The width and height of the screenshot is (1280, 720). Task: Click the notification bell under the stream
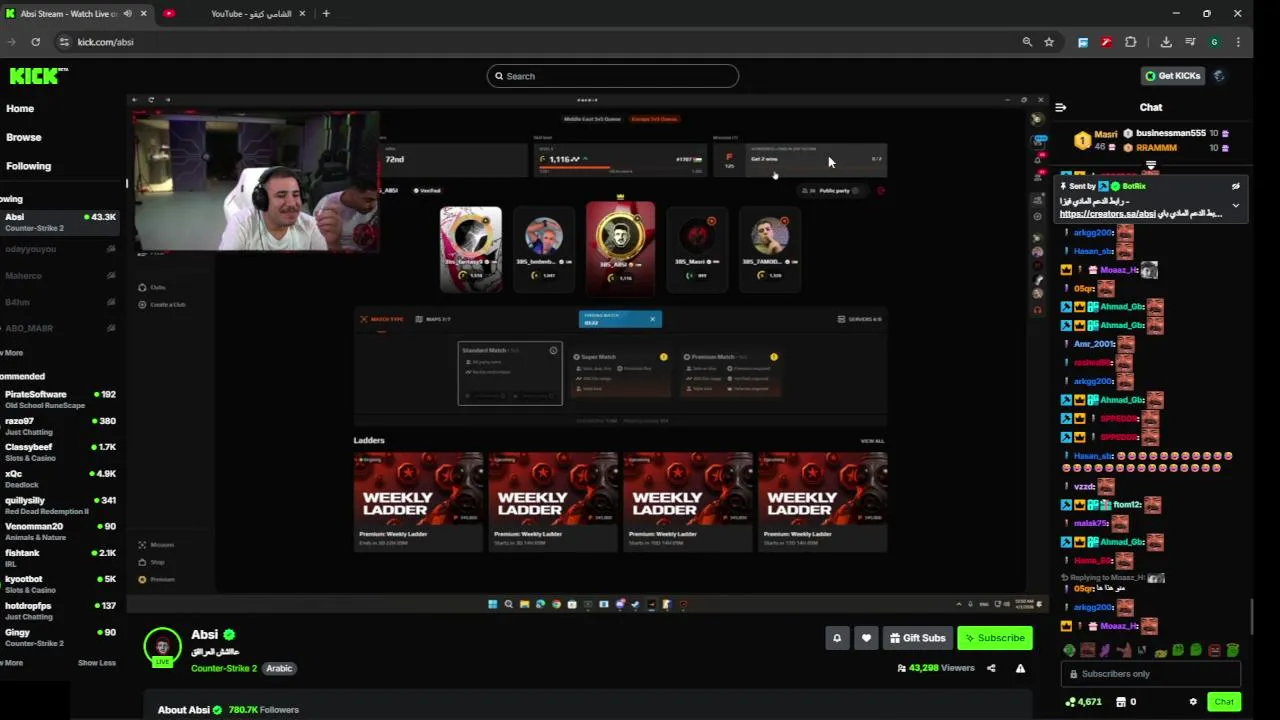[837, 638]
